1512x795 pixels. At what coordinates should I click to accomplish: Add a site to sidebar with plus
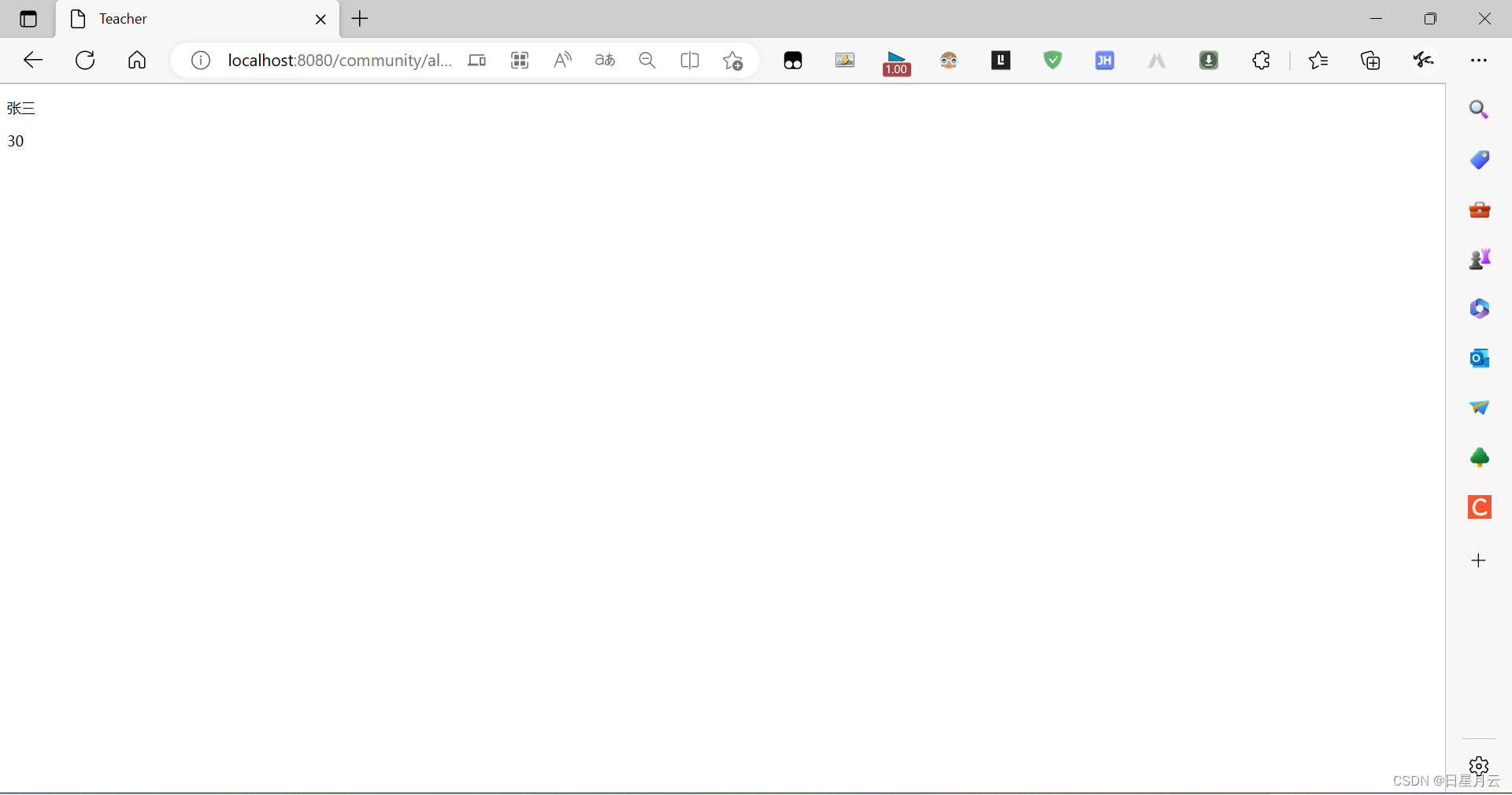point(1479,560)
